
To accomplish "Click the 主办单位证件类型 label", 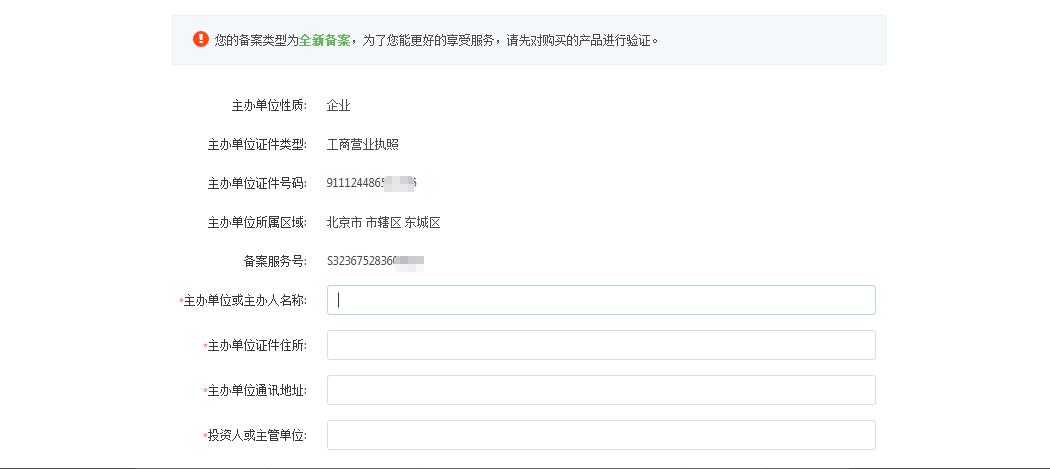I will (x=257, y=145).
